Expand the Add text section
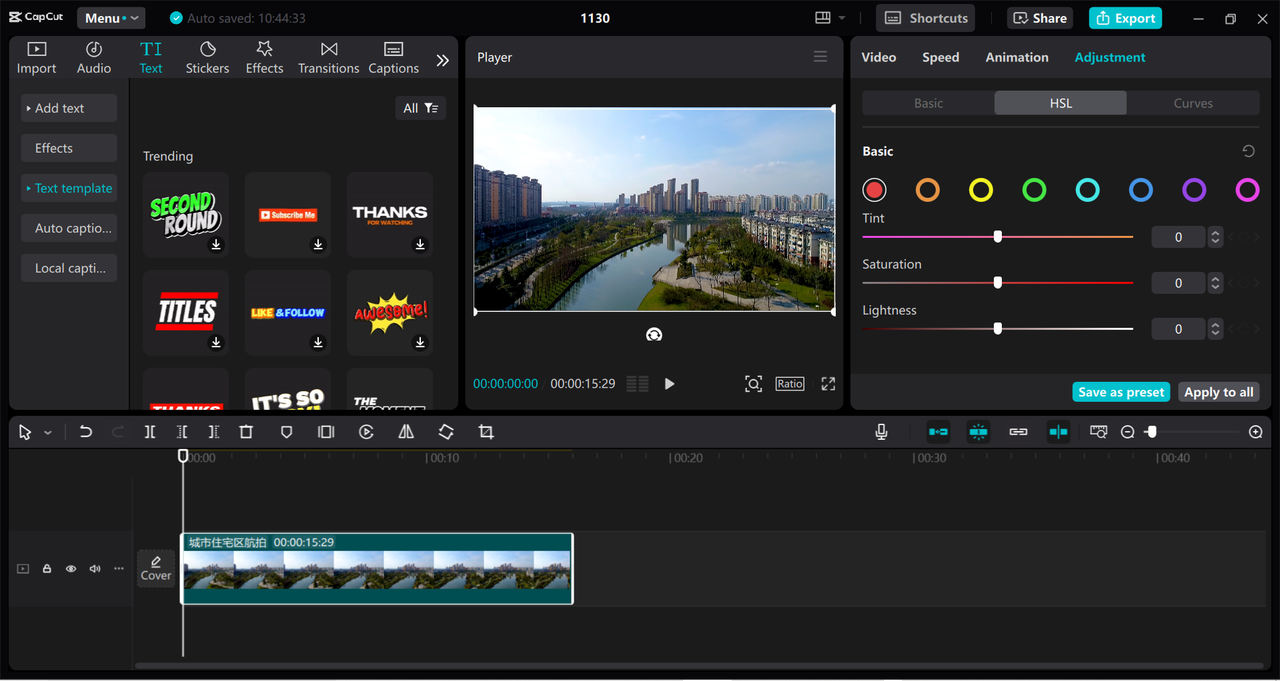This screenshot has width=1280, height=681. pos(69,108)
